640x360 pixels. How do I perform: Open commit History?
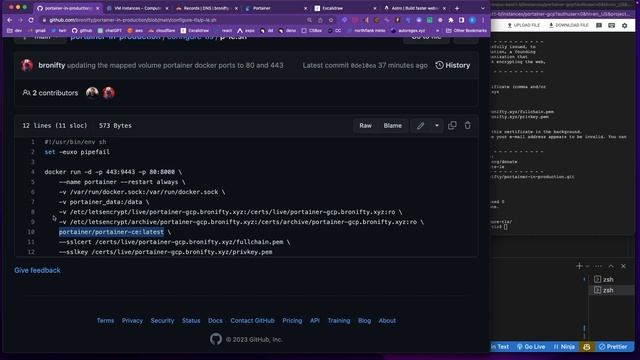tap(453, 65)
